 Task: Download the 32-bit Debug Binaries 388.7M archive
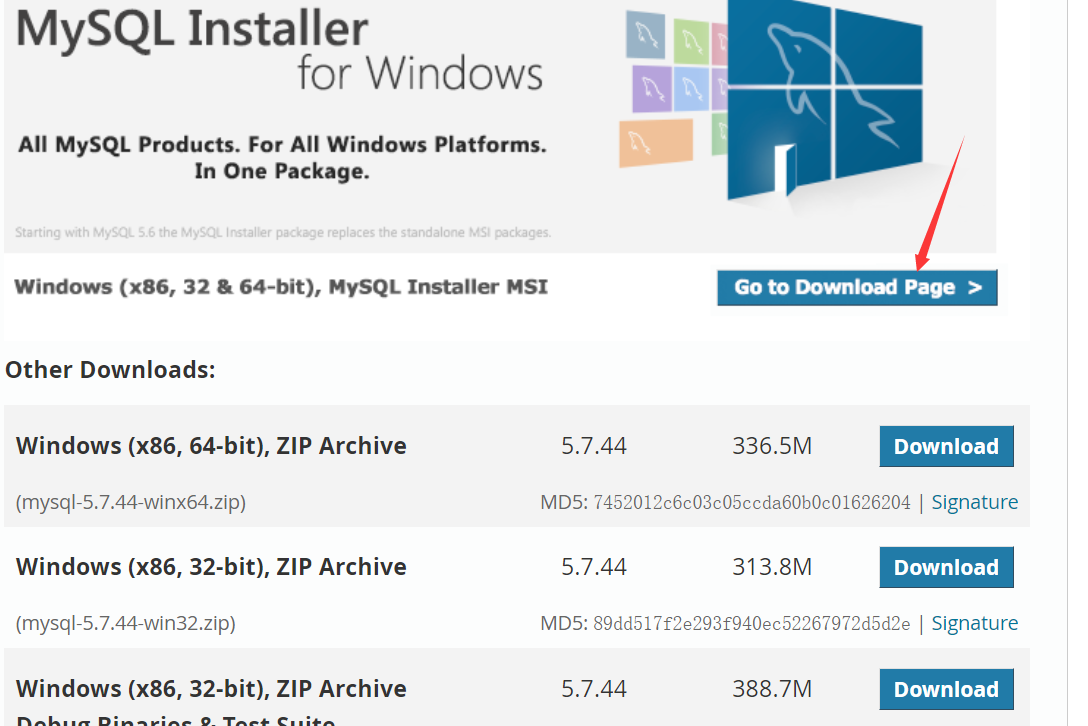[946, 689]
